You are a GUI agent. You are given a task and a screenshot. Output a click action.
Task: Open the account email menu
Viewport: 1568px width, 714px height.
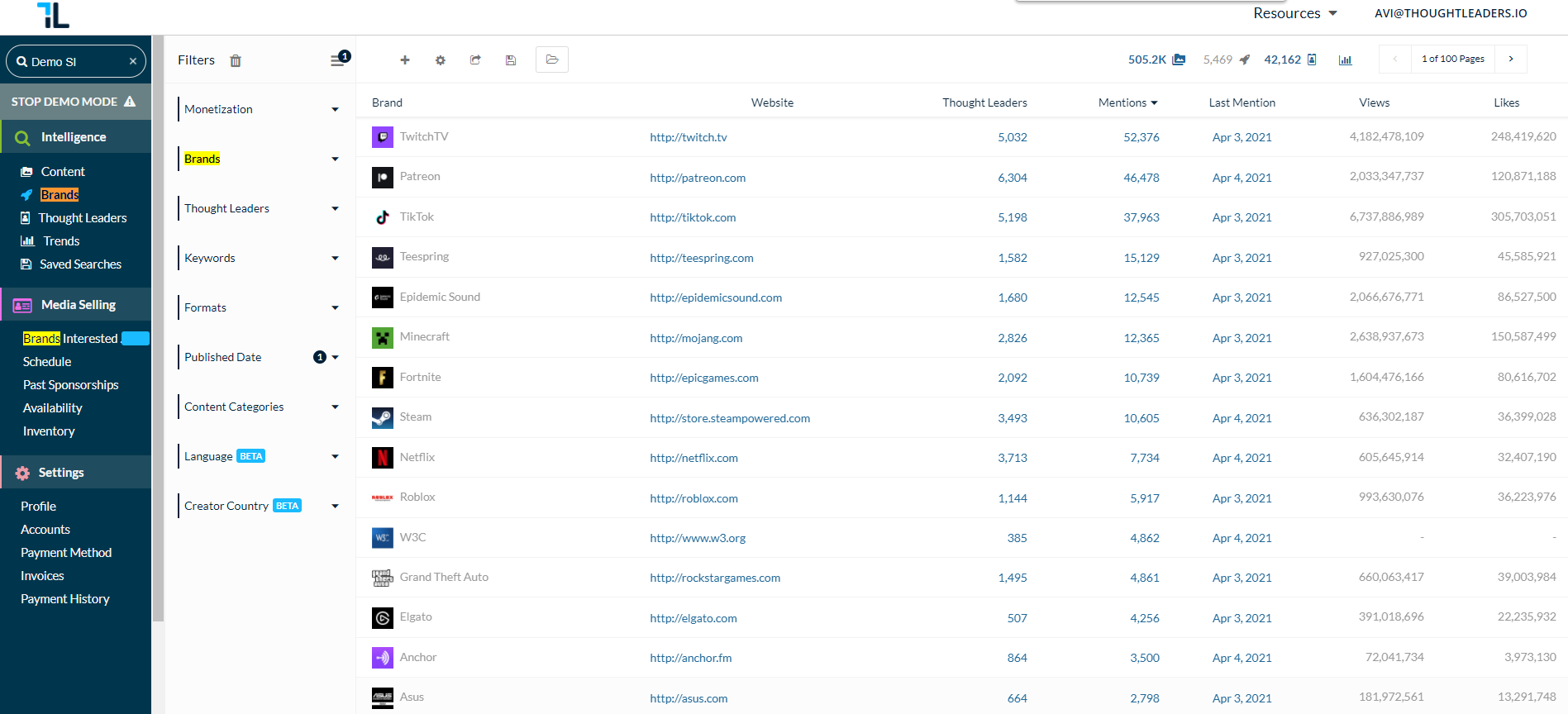1451,13
